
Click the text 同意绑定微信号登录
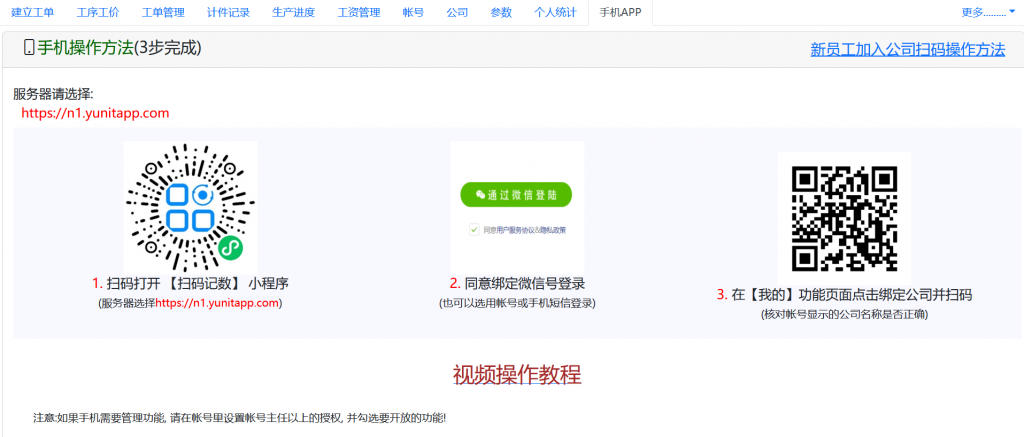[524, 283]
